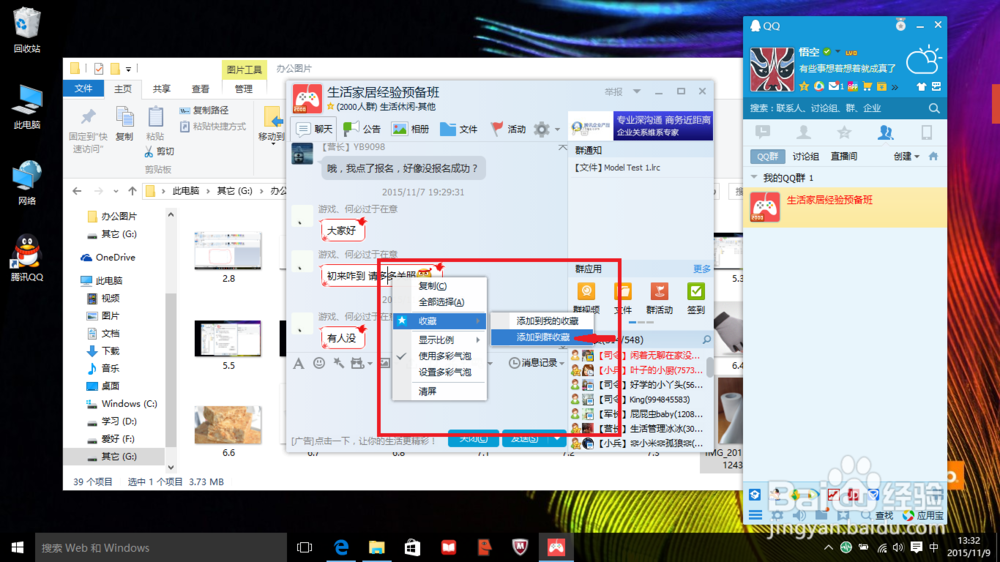Click the 关闭(C) button in chat
1000x562 pixels.
click(x=473, y=439)
